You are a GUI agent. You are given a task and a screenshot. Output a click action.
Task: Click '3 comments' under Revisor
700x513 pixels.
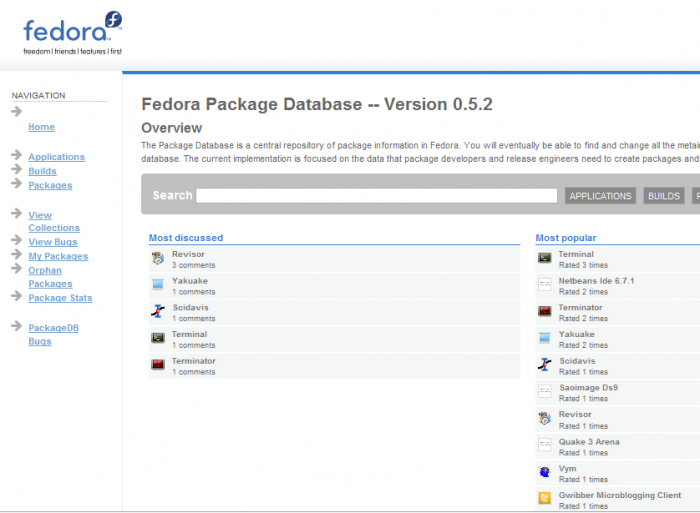[x=194, y=265]
